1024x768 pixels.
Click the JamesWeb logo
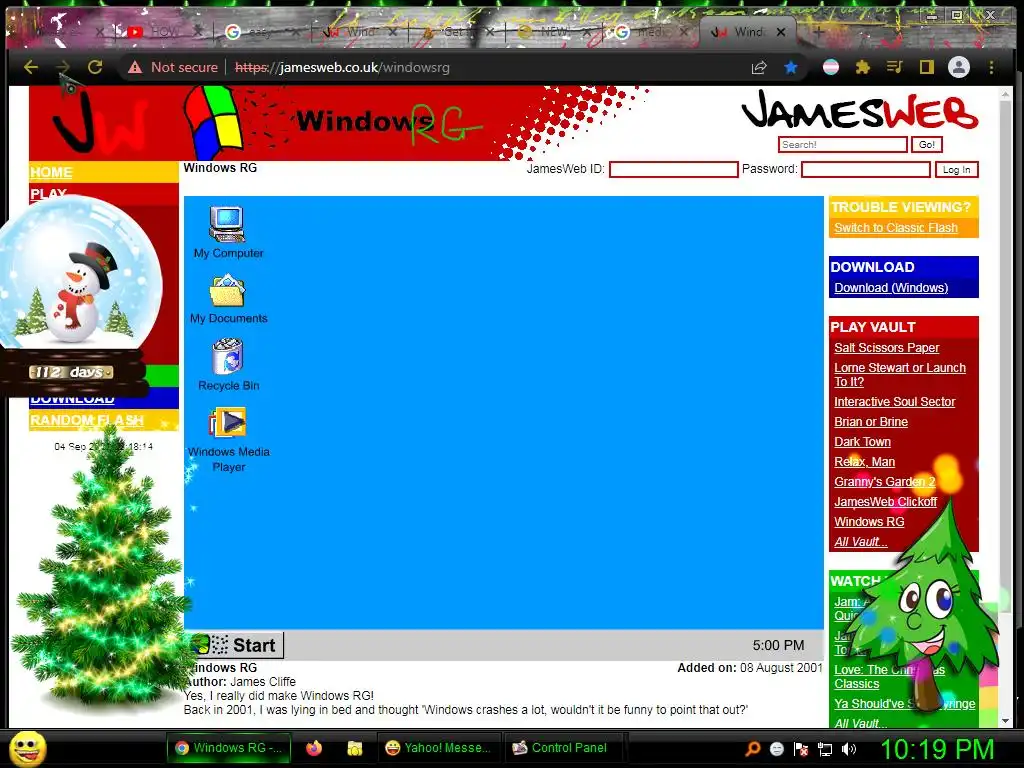859,110
